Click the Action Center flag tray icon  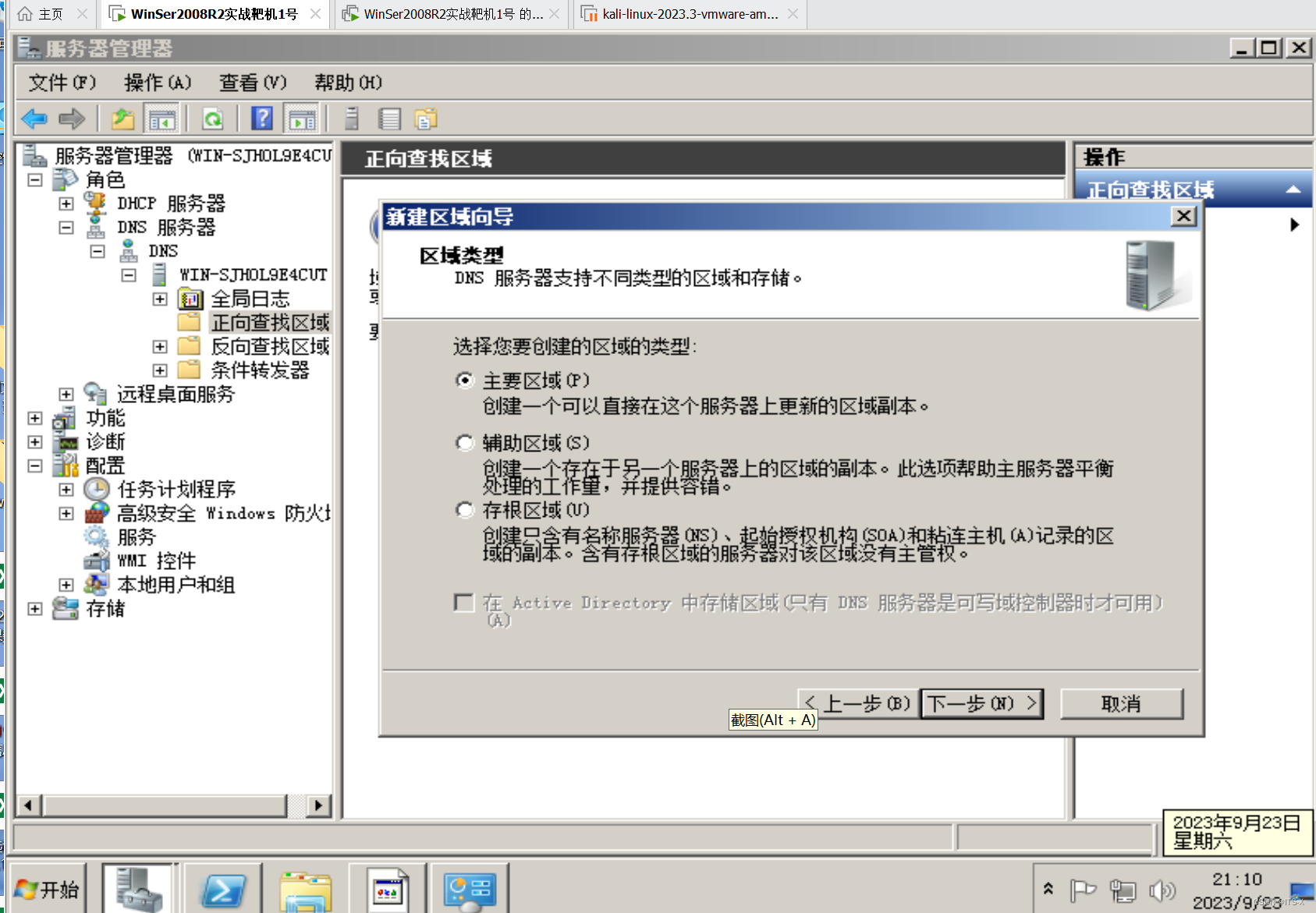pos(1083,890)
